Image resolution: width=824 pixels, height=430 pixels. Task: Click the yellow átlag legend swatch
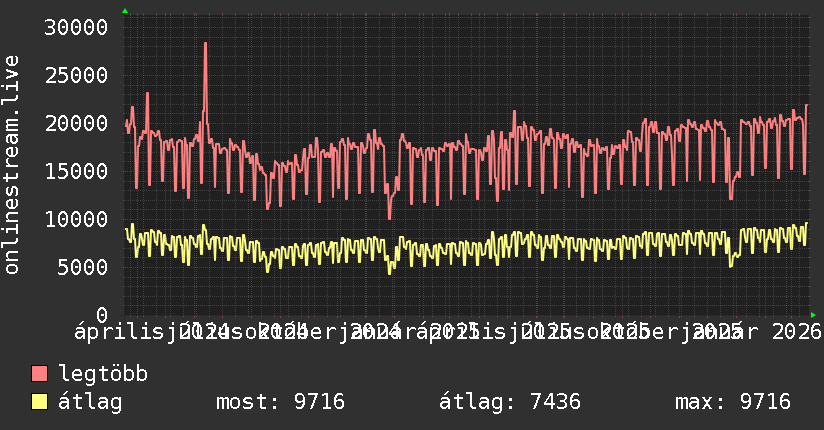point(39,402)
